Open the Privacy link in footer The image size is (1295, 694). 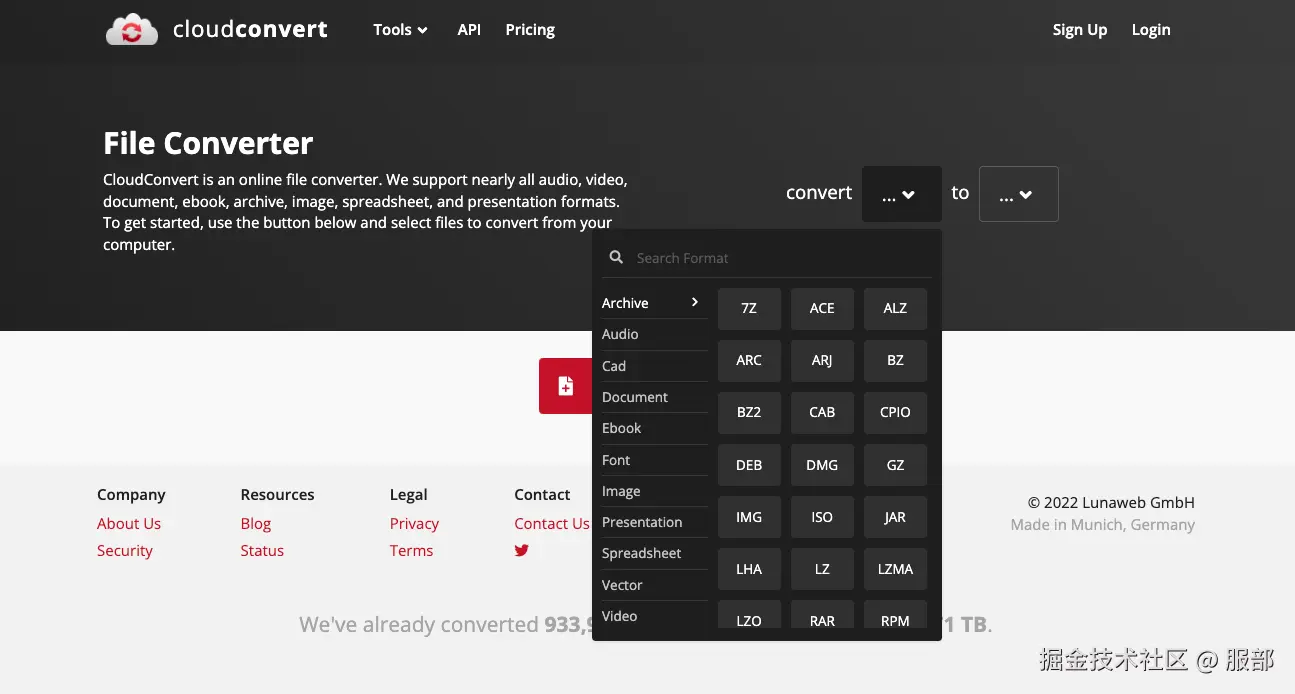pos(414,524)
